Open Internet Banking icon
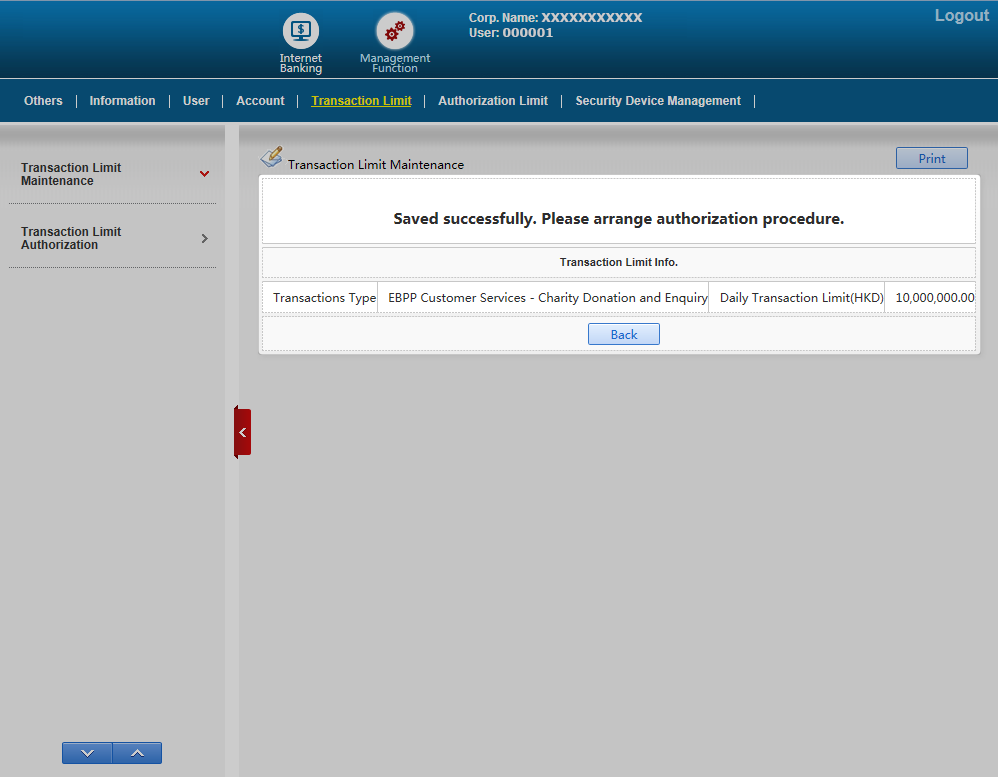 click(300, 31)
